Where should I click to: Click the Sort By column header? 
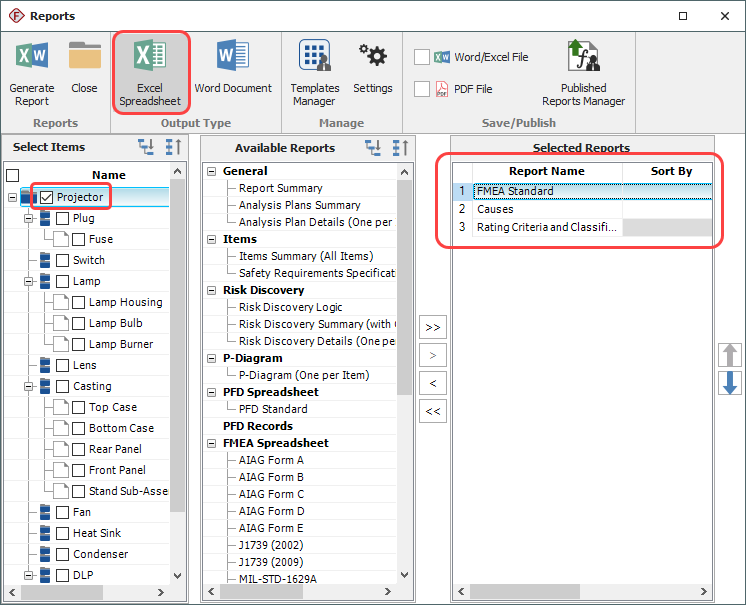click(671, 171)
